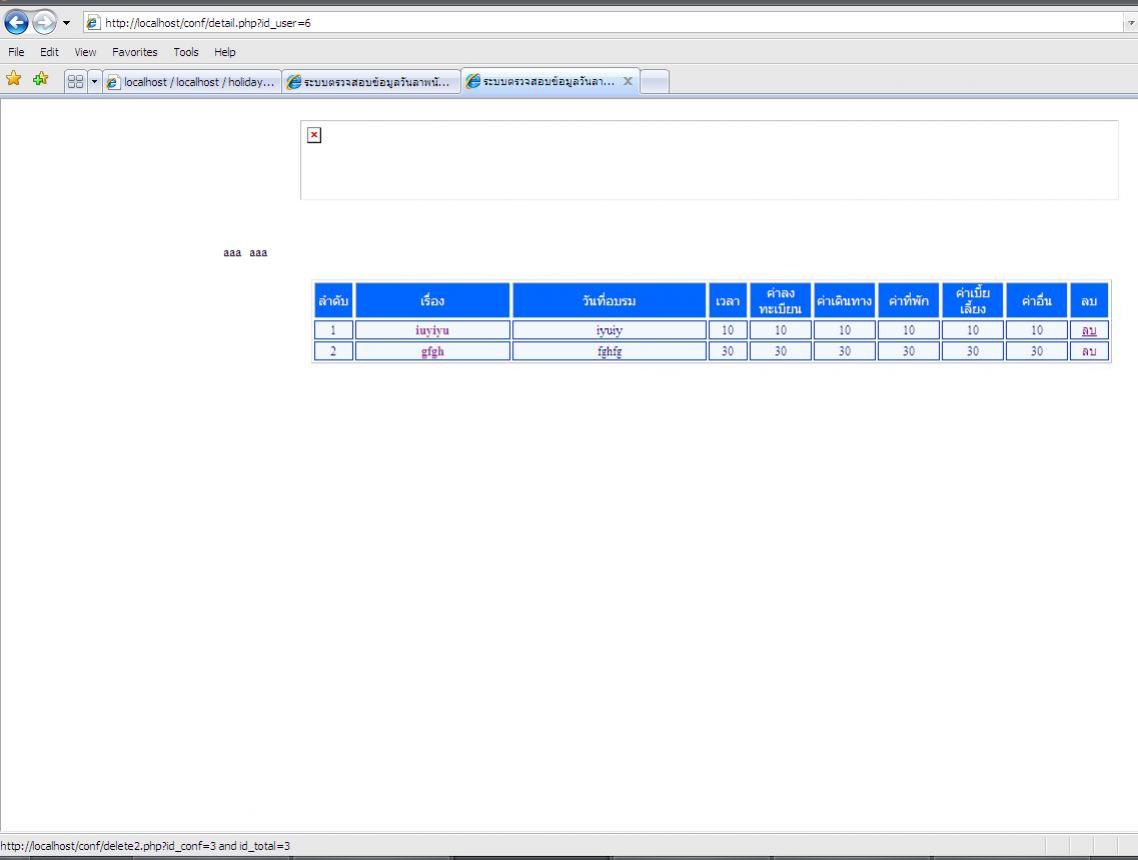This screenshot has height=860, width=1138.
Task: Switch to the localhost / holiday tab
Action: (x=192, y=82)
